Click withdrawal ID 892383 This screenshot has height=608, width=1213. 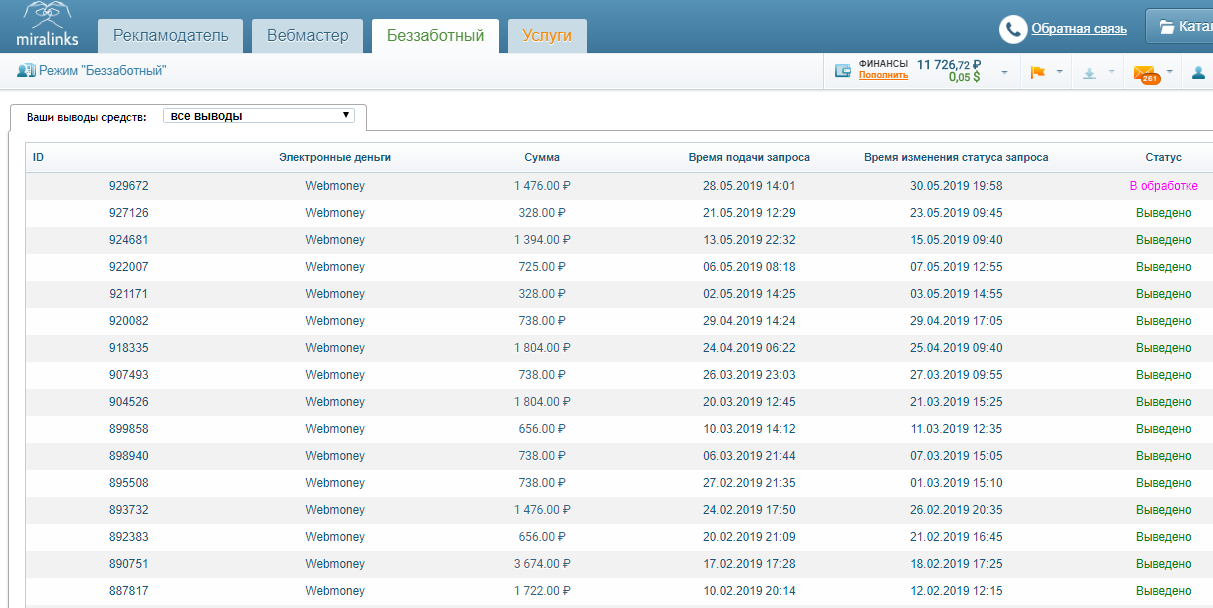(129, 537)
